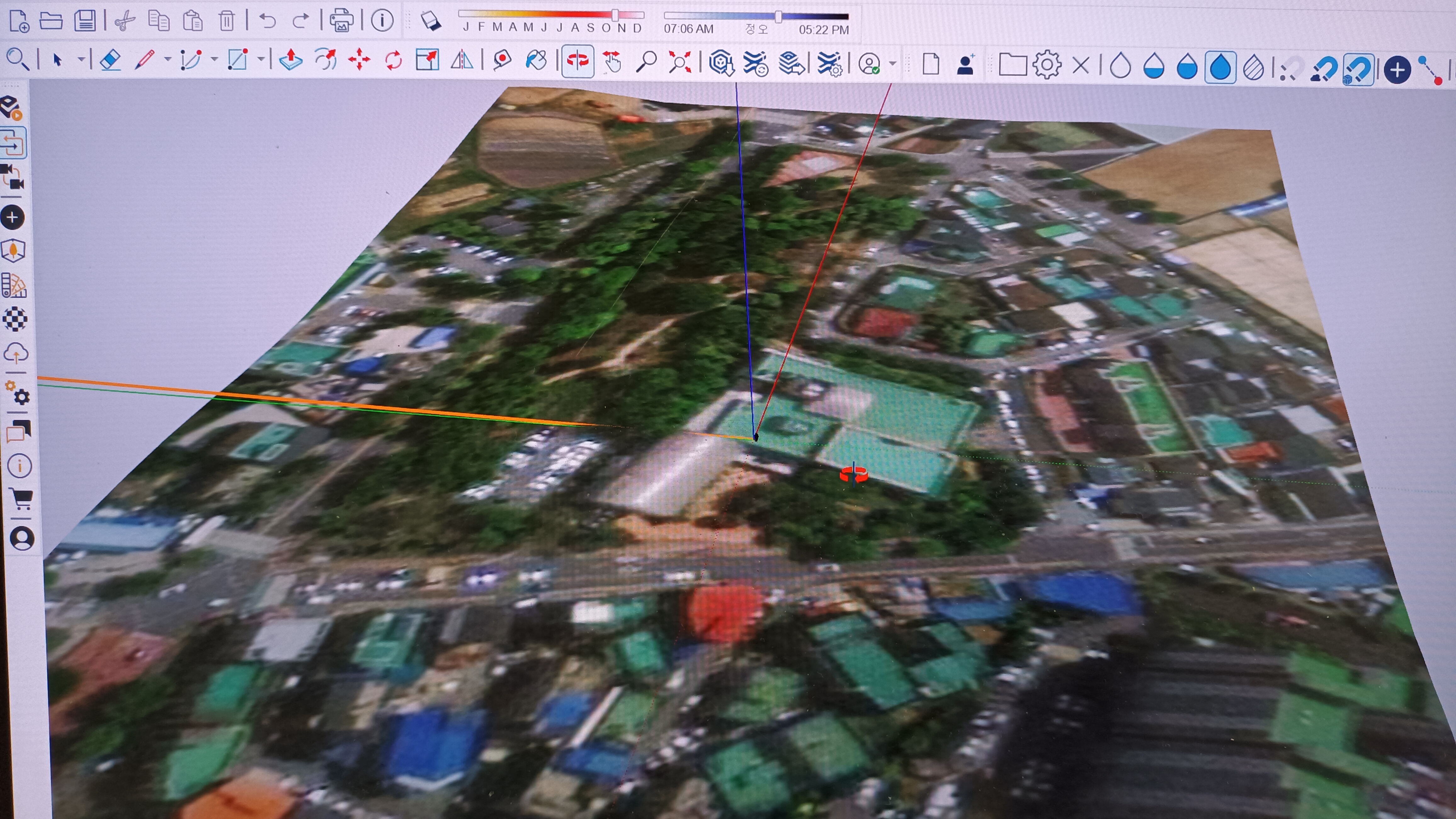Expand Rectangle tool dropdown arrow
This screenshot has width=1456, height=819.
point(261,59)
